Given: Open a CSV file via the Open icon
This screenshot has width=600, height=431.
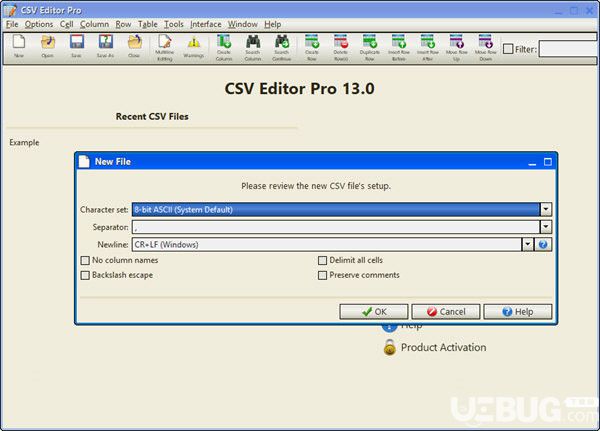Looking at the screenshot, I should click(48, 42).
